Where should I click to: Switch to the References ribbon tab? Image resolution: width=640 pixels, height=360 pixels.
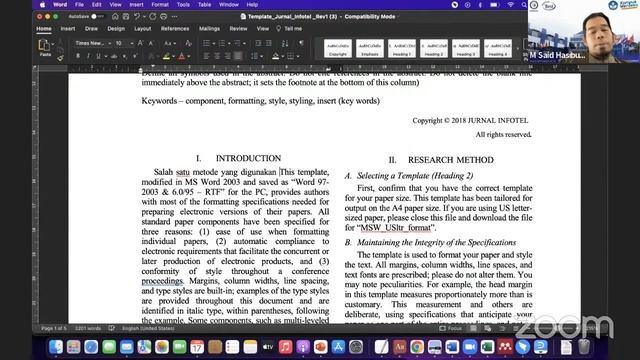pos(175,29)
